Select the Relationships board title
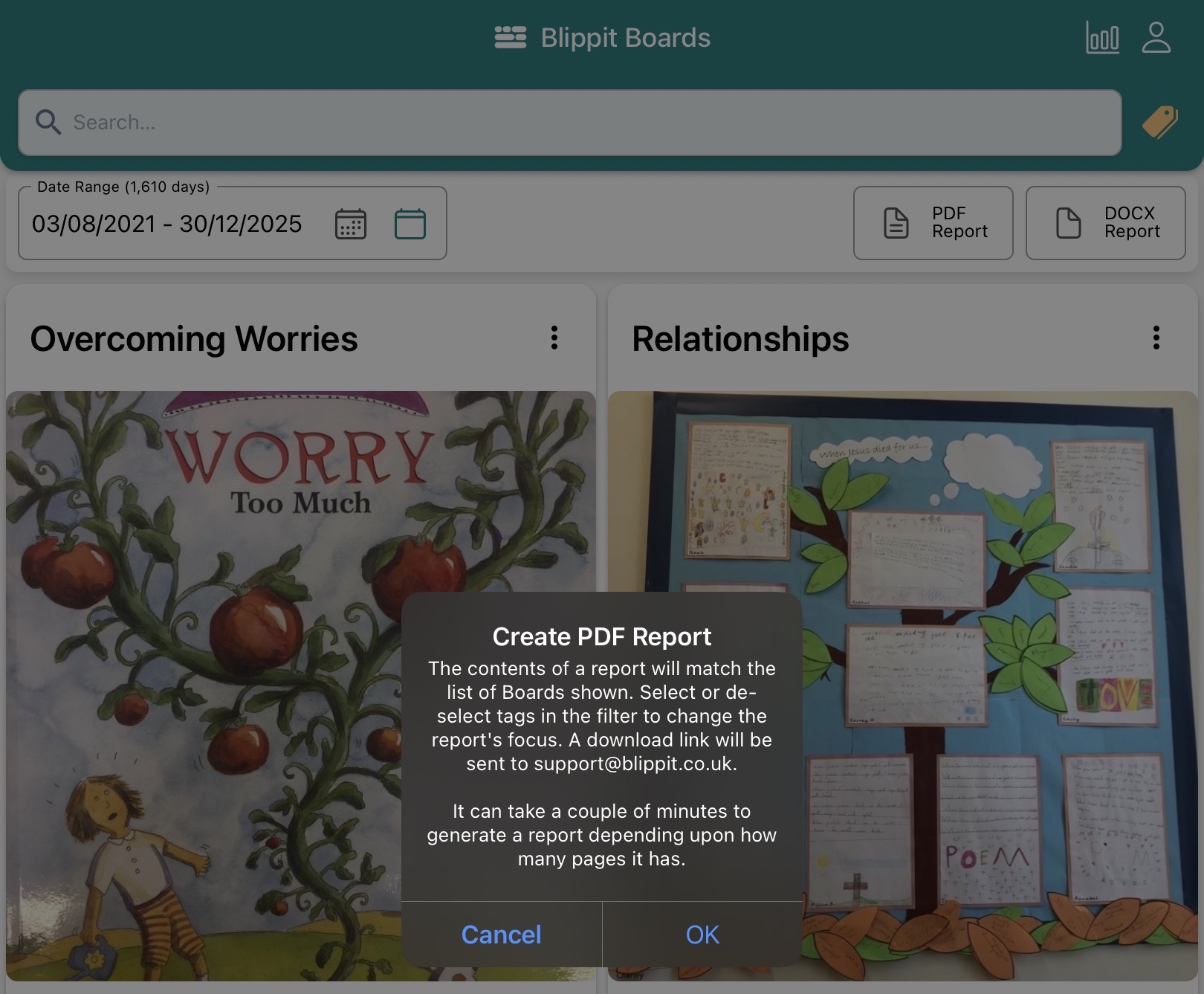Screen dimensions: 1204x994 740,339
